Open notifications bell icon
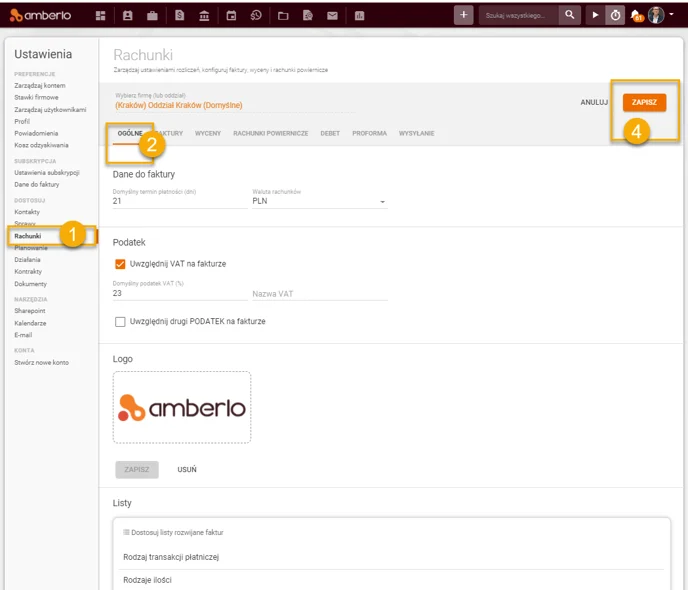Viewport: 688px width, 590px height. tap(636, 16)
